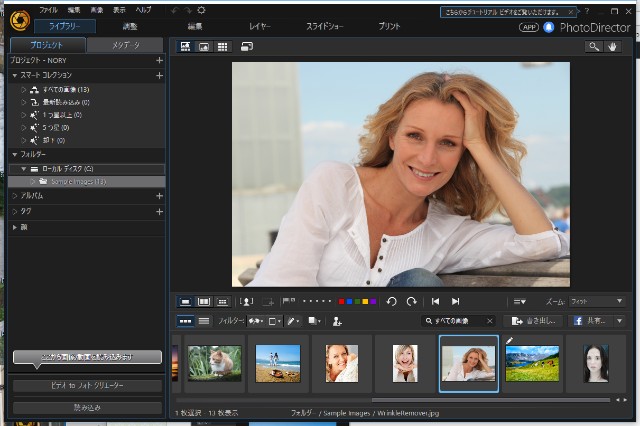Viewport: 640px width, 426px height.
Task: Click the add person tag icon
Action: click(x=337, y=321)
